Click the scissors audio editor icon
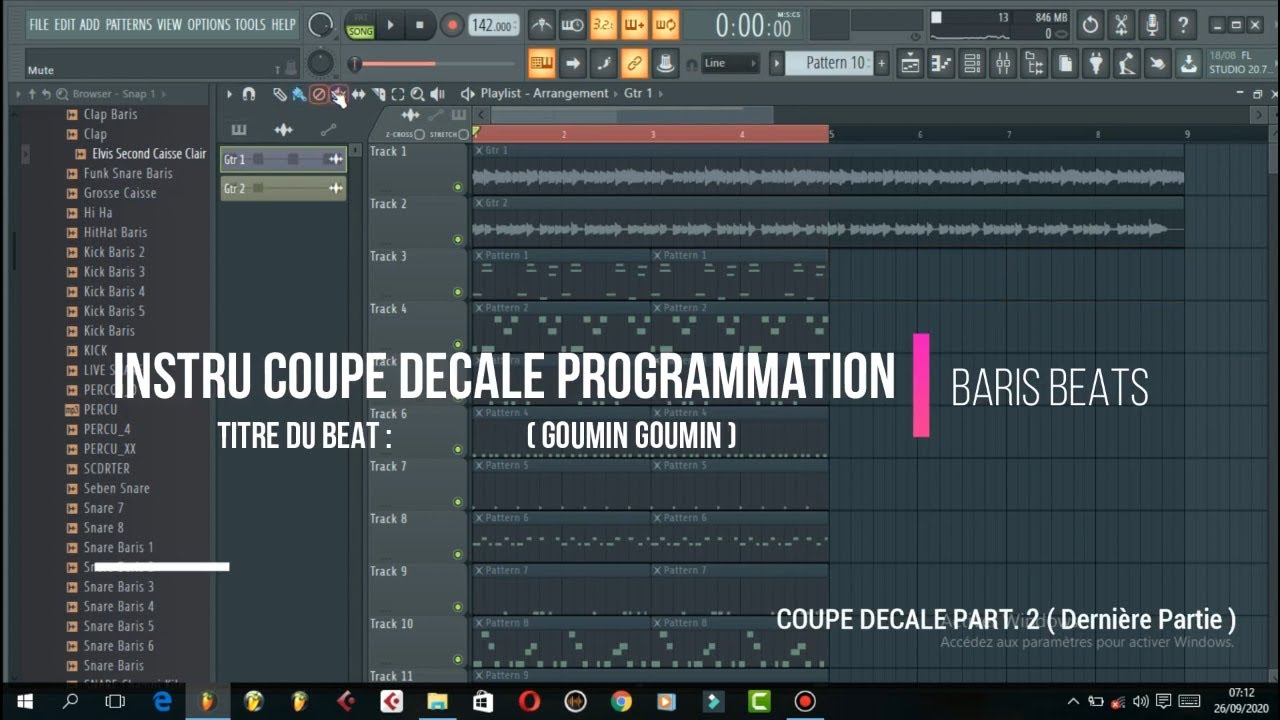Image resolution: width=1280 pixels, height=720 pixels. pos(1122,25)
